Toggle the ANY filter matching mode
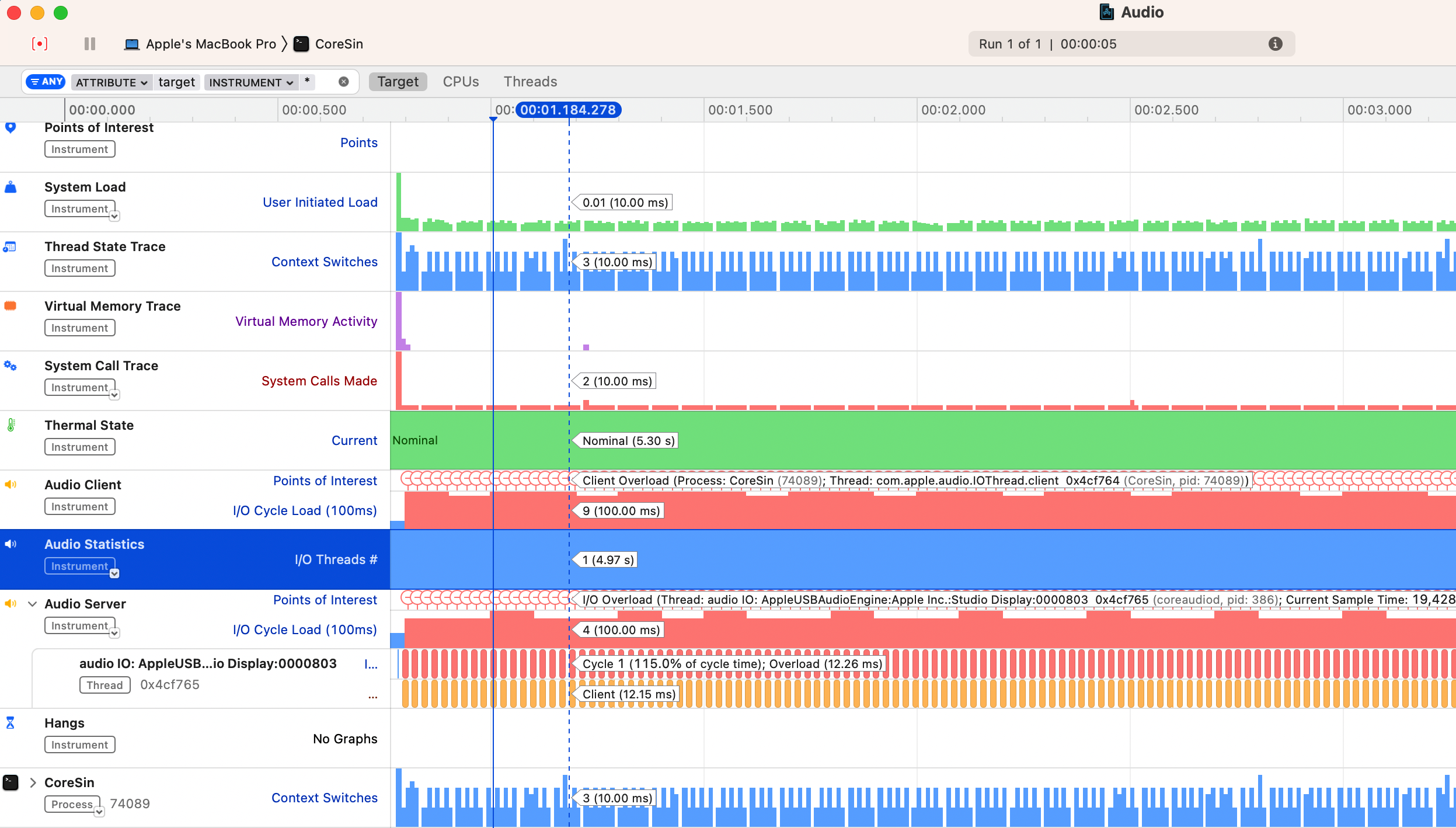 click(x=46, y=82)
